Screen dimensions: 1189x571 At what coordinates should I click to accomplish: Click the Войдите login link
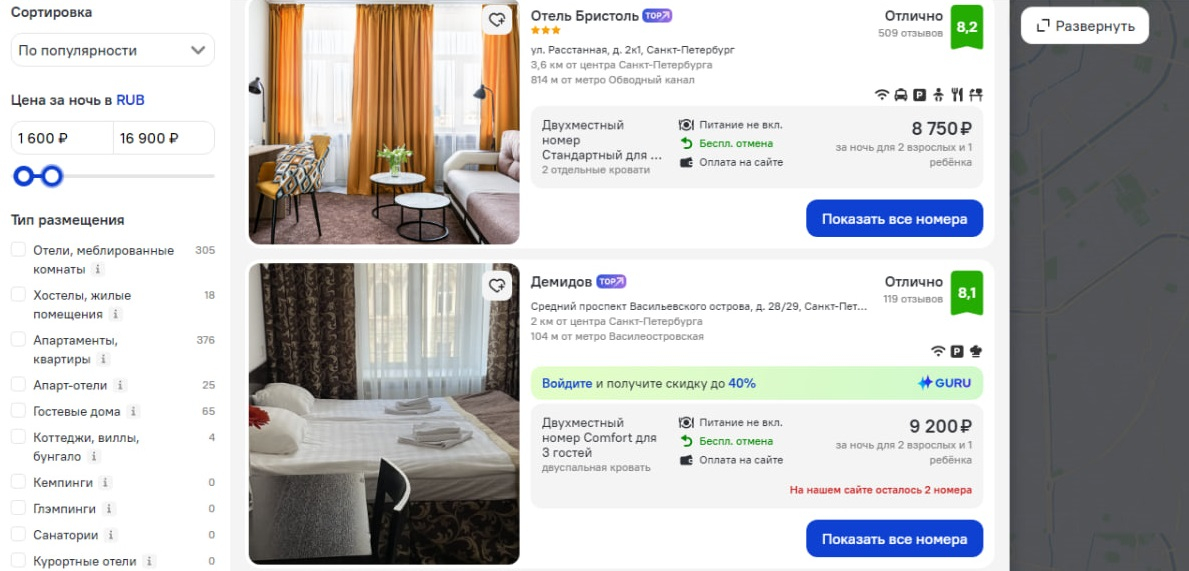pos(566,383)
